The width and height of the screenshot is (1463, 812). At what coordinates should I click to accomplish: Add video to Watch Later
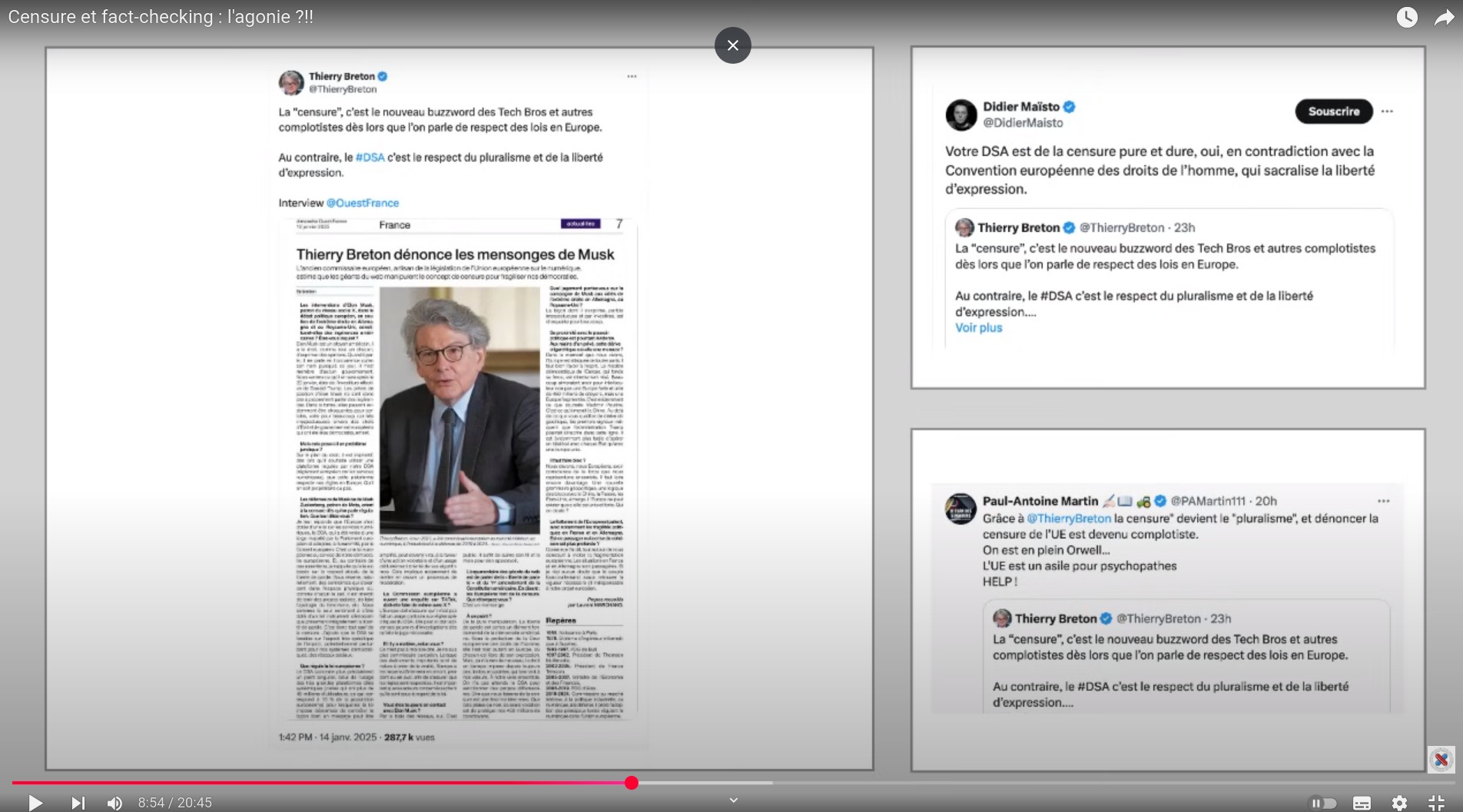click(1407, 17)
